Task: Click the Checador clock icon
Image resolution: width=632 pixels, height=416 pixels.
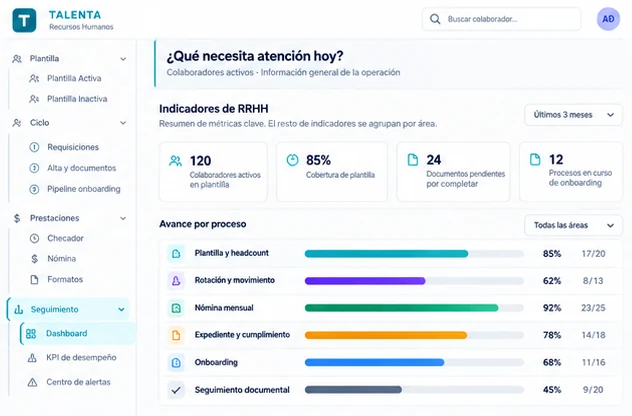Action: pos(35,238)
